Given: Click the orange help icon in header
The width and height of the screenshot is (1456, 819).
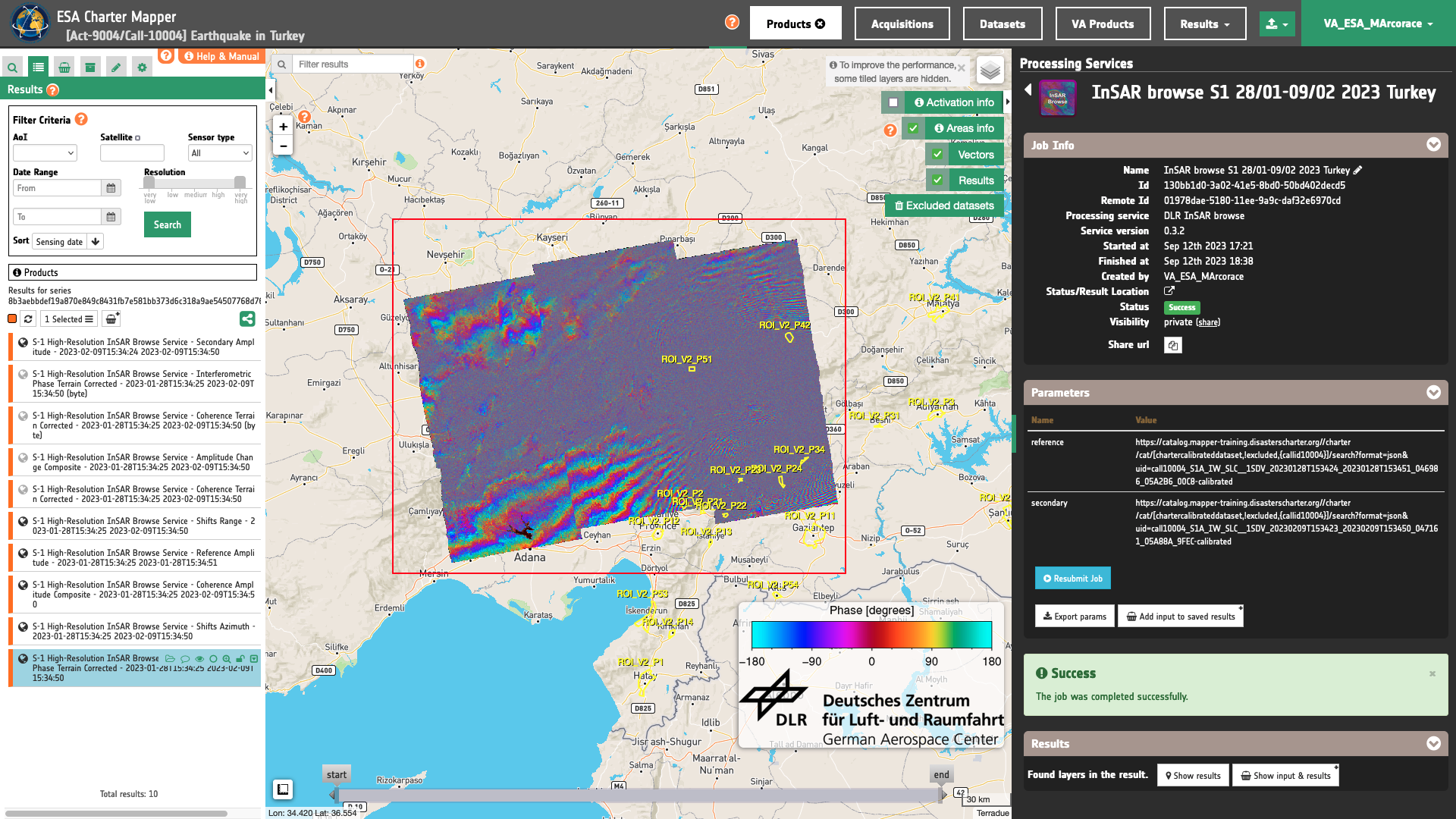Looking at the screenshot, I should [x=732, y=22].
